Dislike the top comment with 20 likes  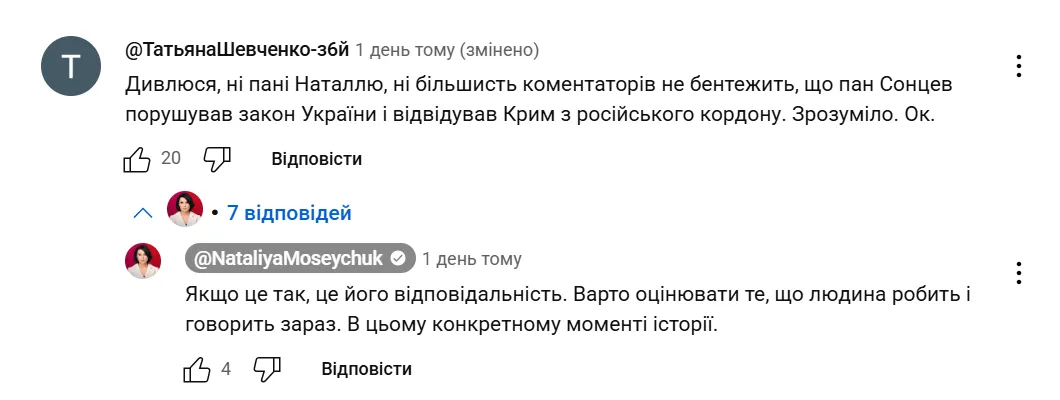[217, 159]
